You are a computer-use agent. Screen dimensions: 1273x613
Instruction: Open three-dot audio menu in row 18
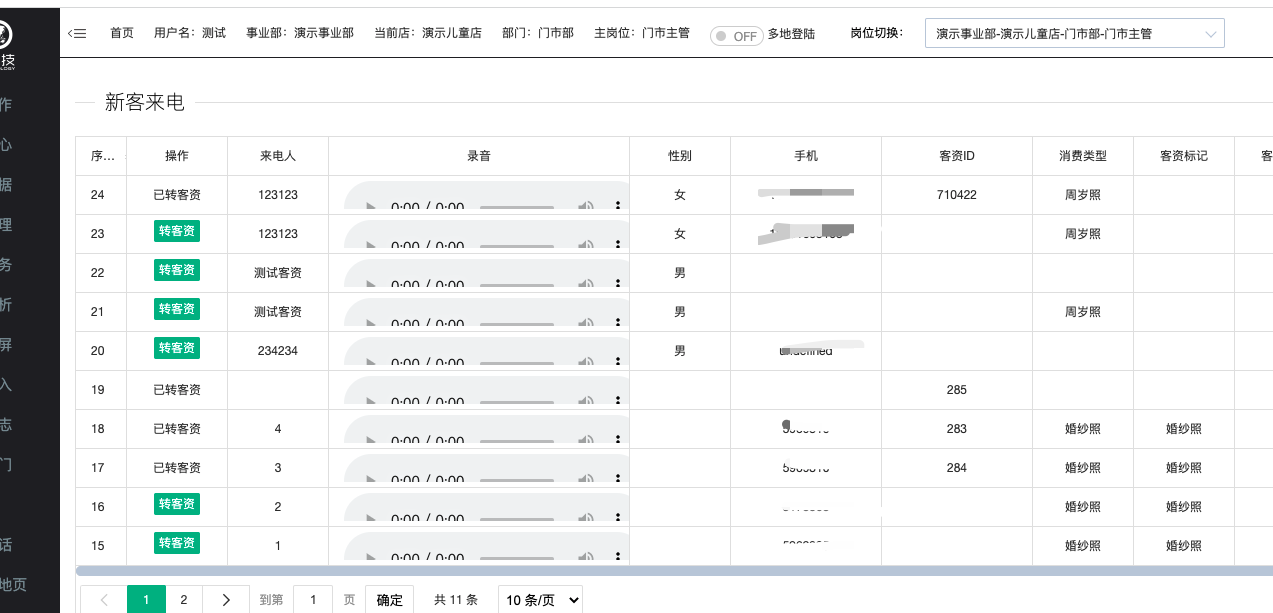click(617, 441)
